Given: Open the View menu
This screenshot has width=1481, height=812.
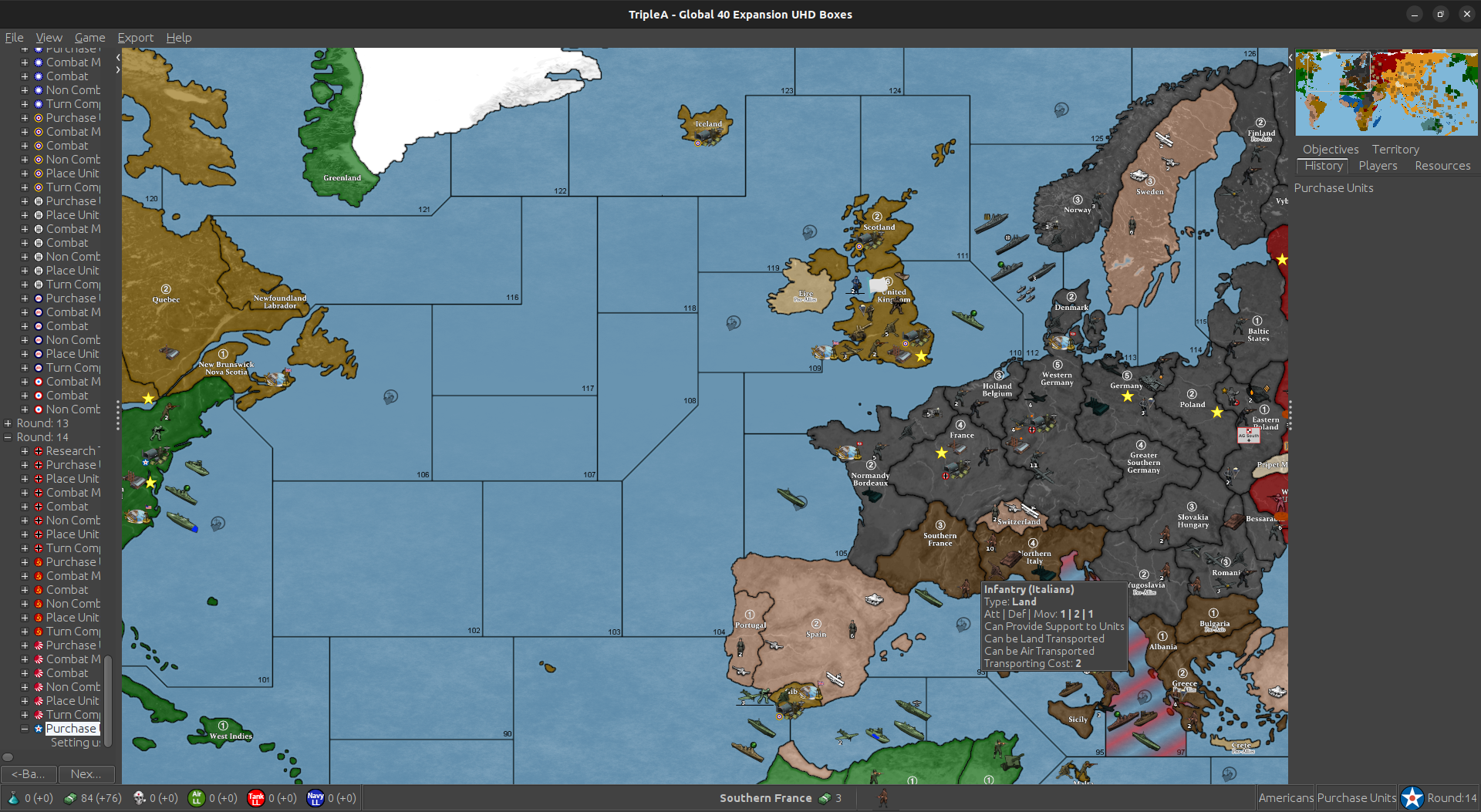Looking at the screenshot, I should coord(49,38).
